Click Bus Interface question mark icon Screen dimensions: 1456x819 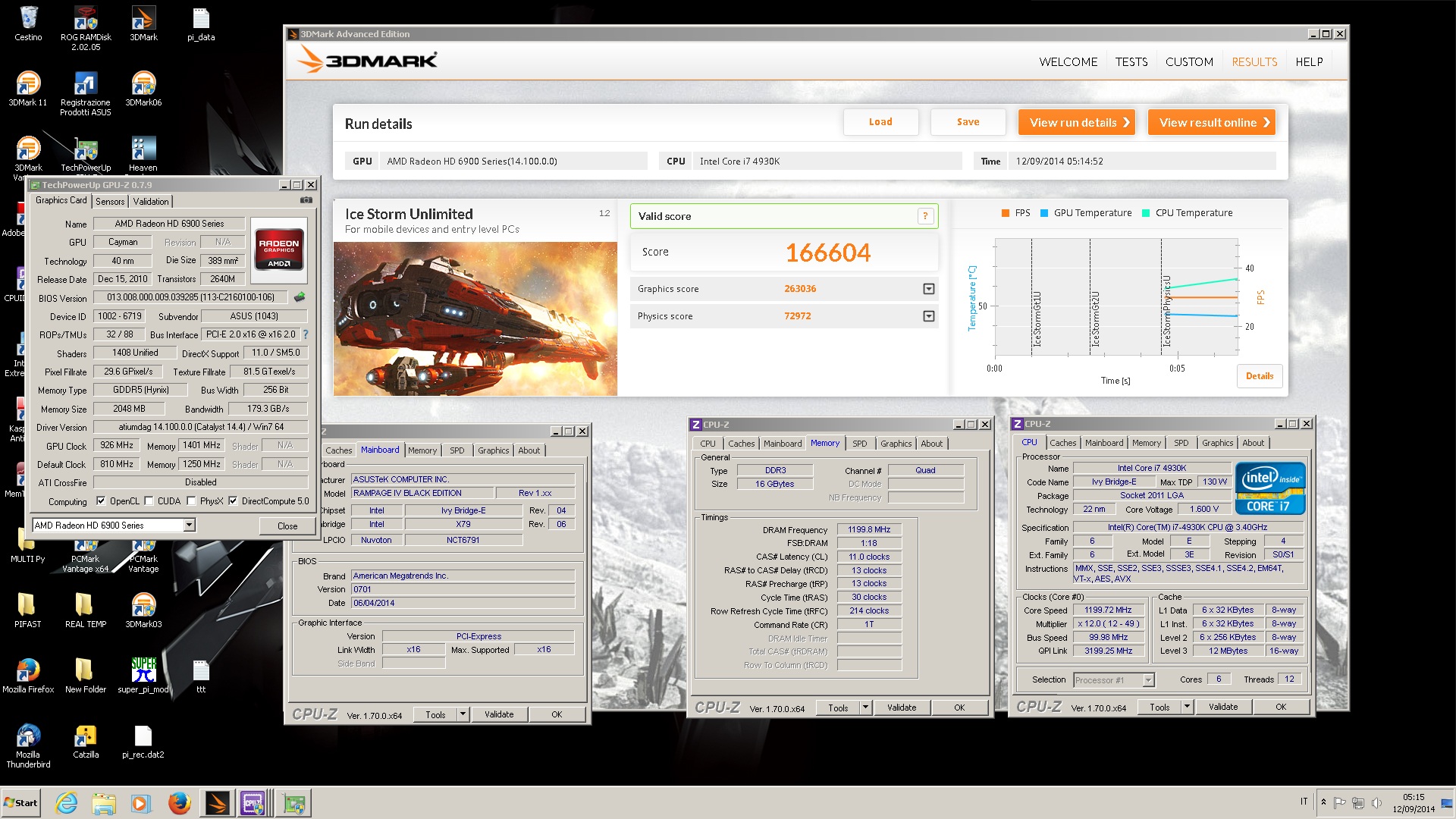(306, 334)
